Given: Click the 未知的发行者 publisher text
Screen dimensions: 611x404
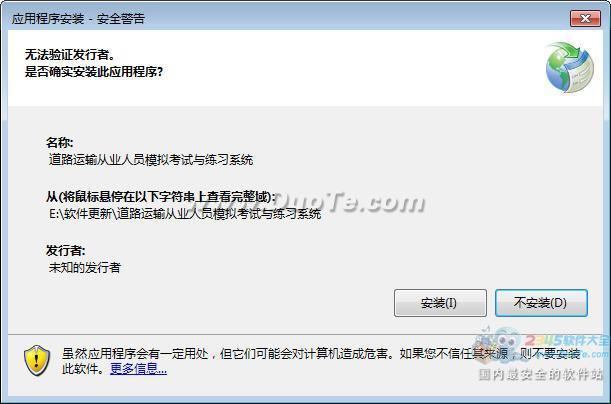Looking at the screenshot, I should click(85, 267).
